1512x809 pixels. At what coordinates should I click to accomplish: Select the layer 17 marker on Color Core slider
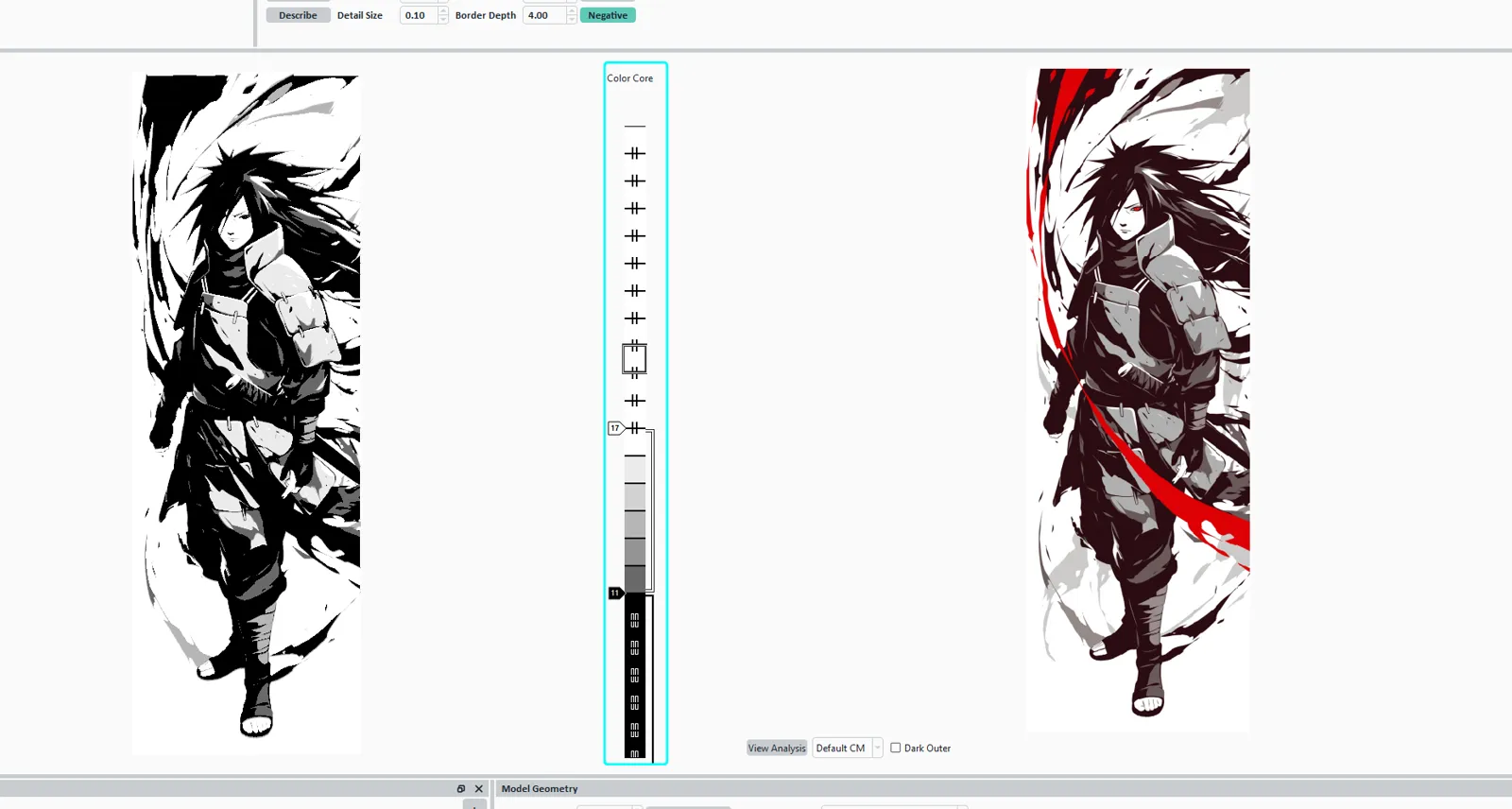615,428
